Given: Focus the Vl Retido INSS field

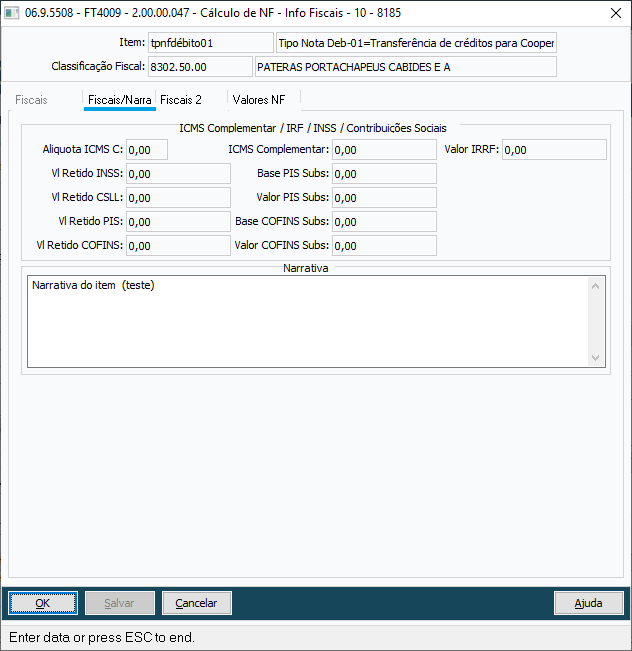Looking at the screenshot, I should click(178, 174).
